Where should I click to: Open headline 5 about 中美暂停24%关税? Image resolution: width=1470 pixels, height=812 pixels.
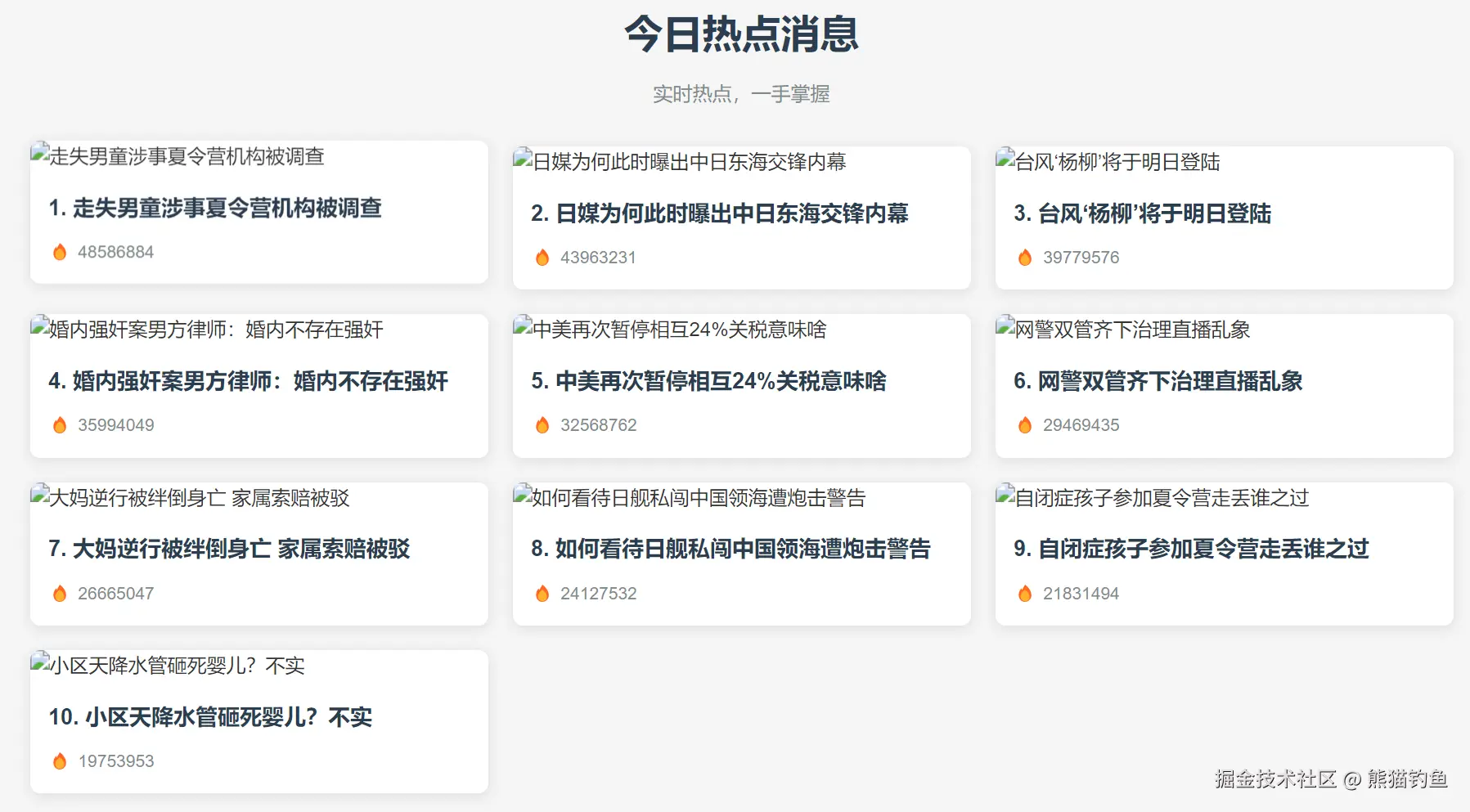708,382
